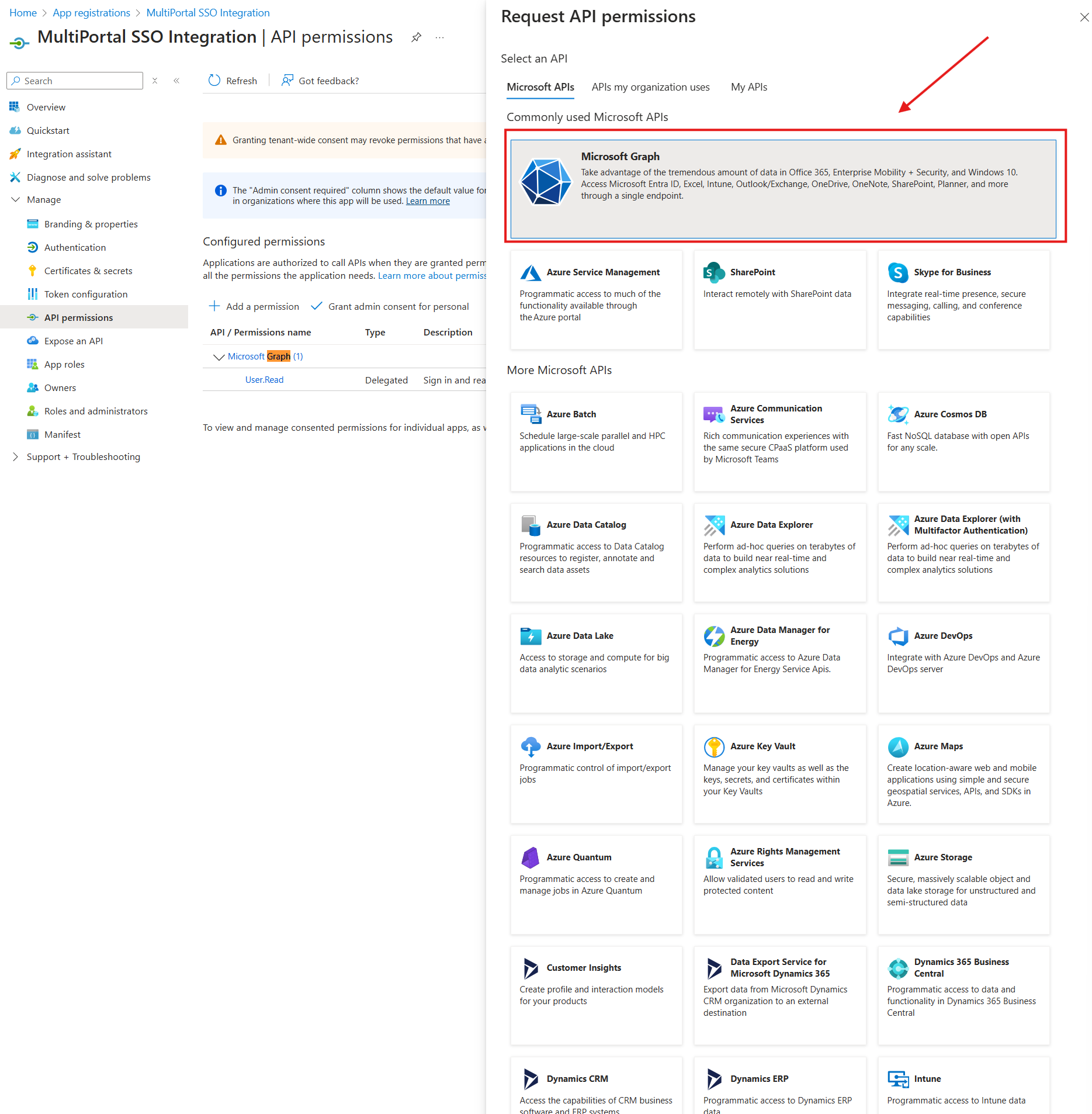Click the Azure Maps icon
The image size is (1092, 1114).
coord(898,746)
